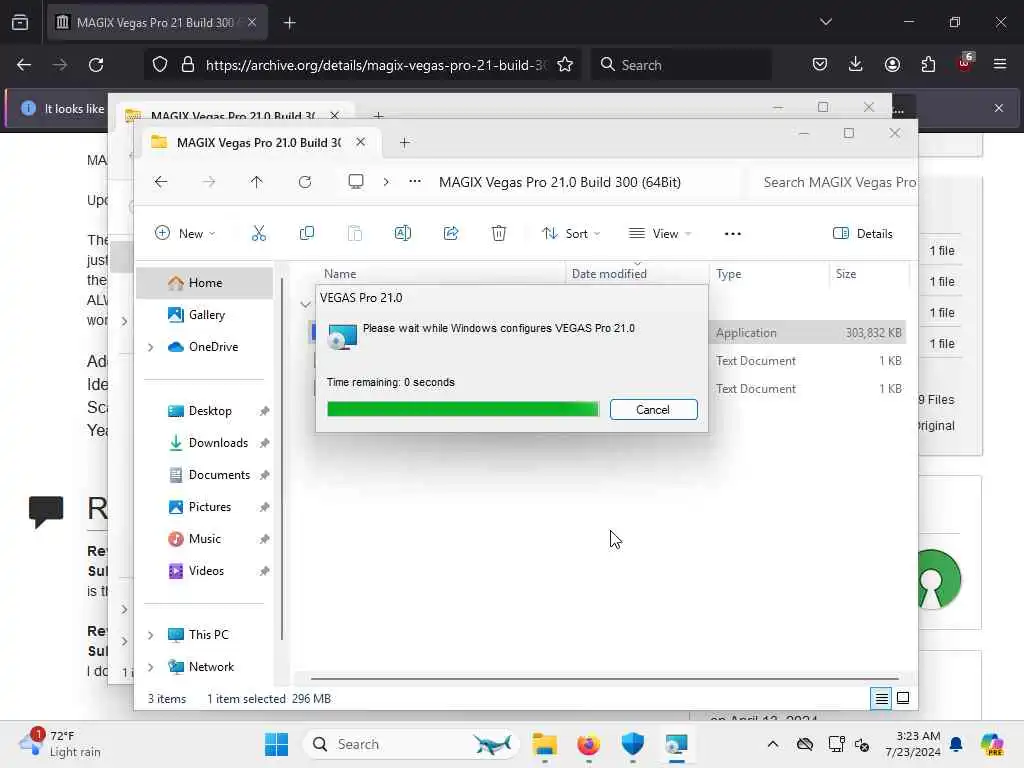Image resolution: width=1024 pixels, height=768 pixels.
Task: Select the Firefox MAGIX Vegas Pro 21 tab
Action: coord(157,23)
